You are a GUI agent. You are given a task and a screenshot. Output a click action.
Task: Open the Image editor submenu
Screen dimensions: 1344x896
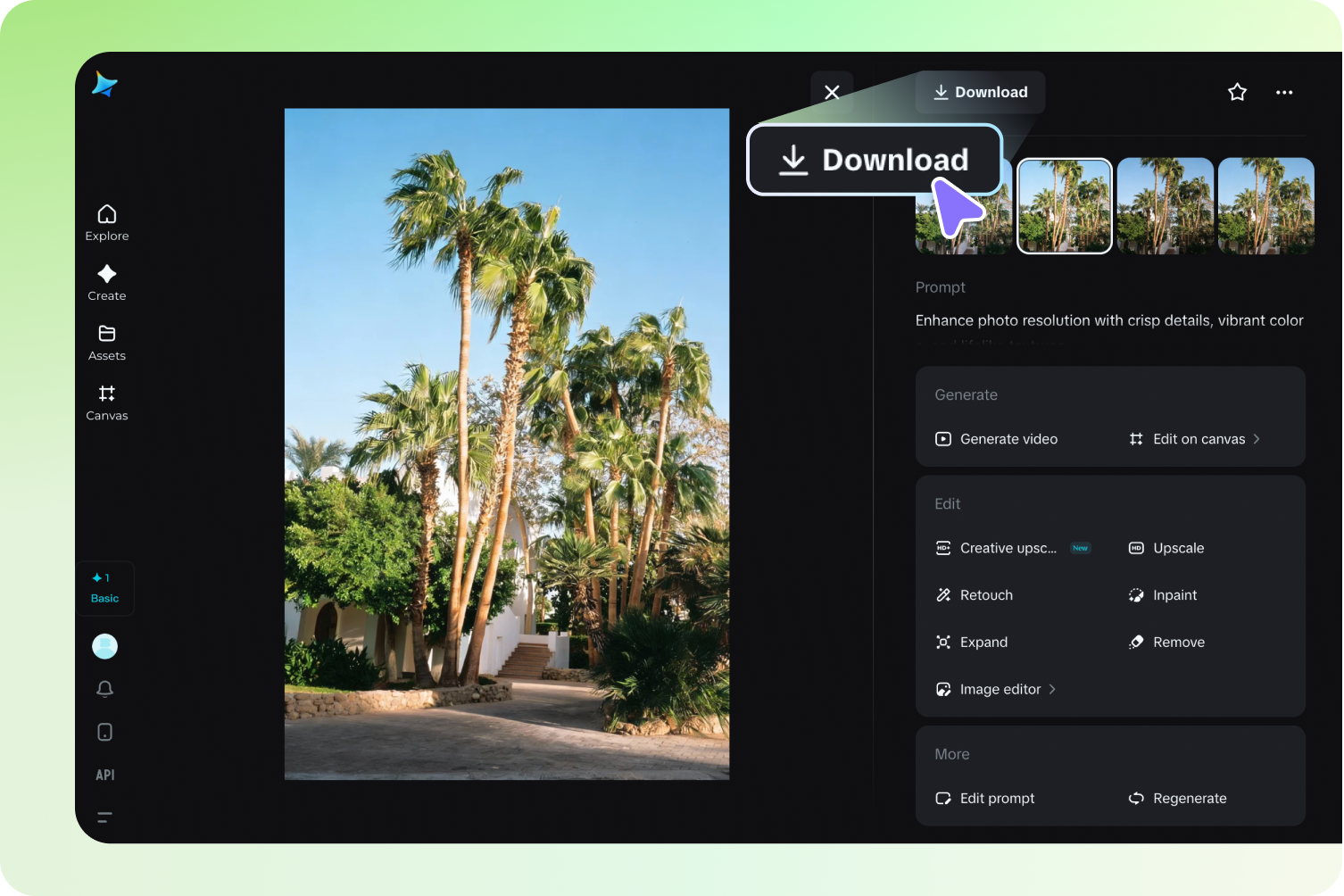(x=995, y=689)
